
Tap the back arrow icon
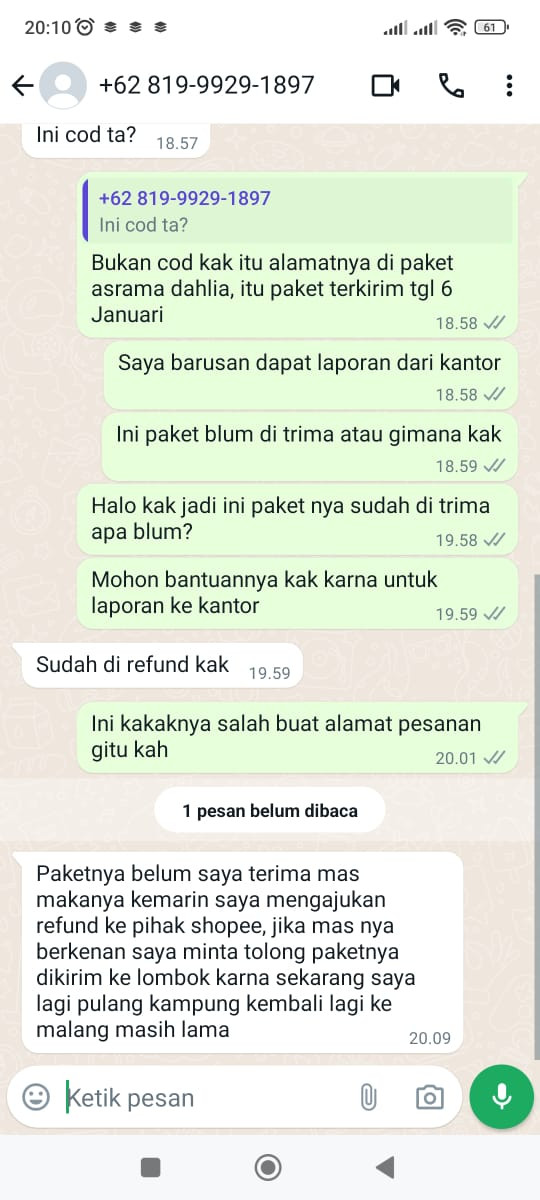[x=22, y=86]
